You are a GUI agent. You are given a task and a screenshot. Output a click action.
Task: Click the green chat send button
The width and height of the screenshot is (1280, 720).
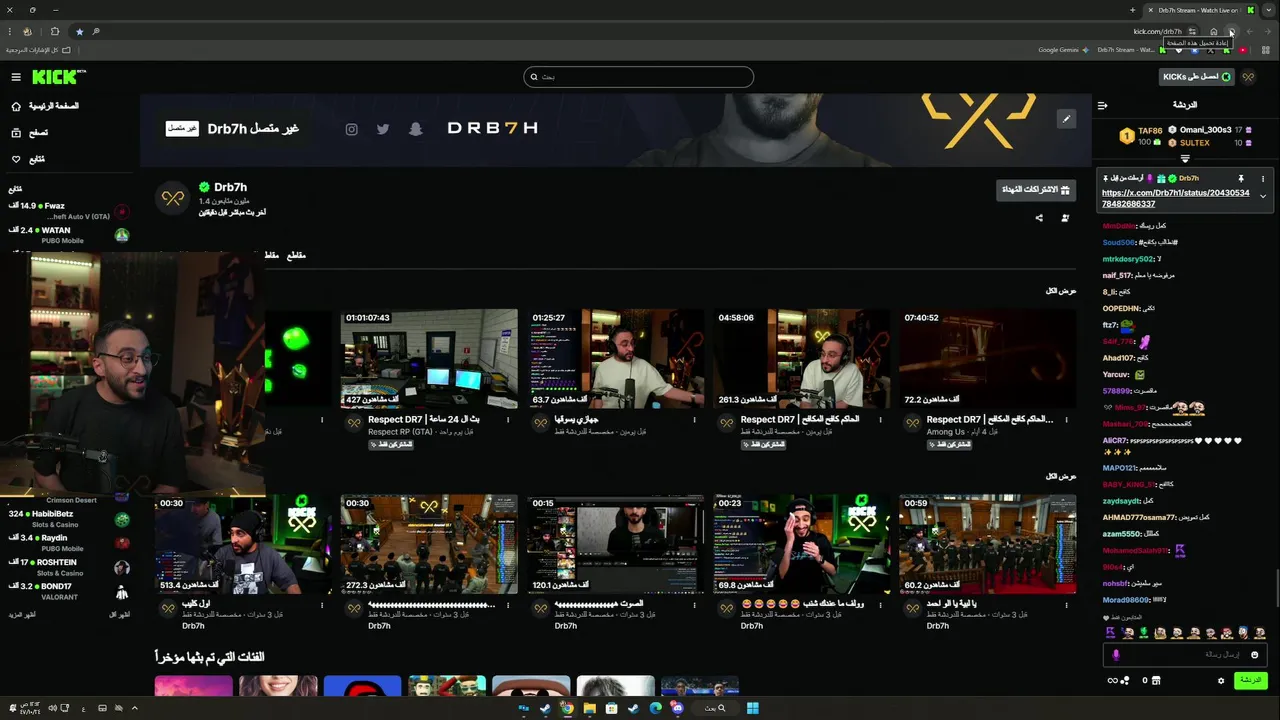[x=1251, y=680]
